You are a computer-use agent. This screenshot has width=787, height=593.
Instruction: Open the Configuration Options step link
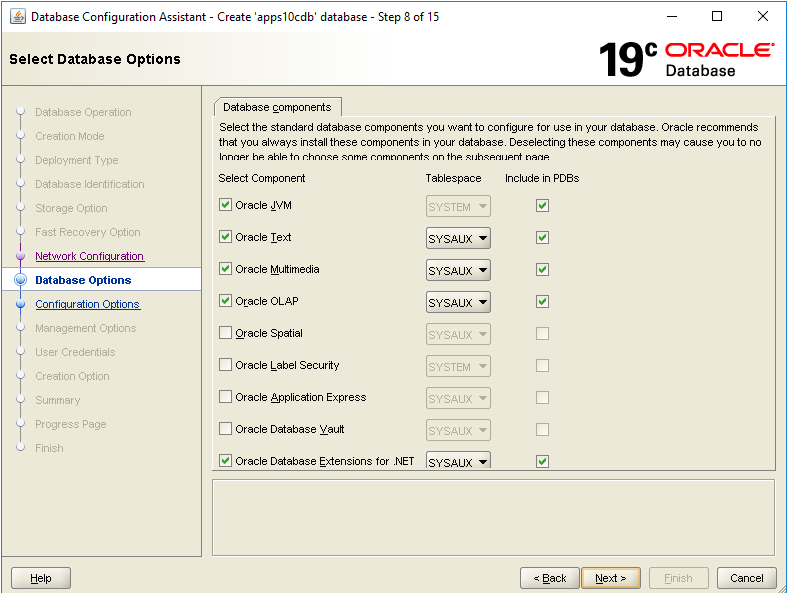pos(88,304)
